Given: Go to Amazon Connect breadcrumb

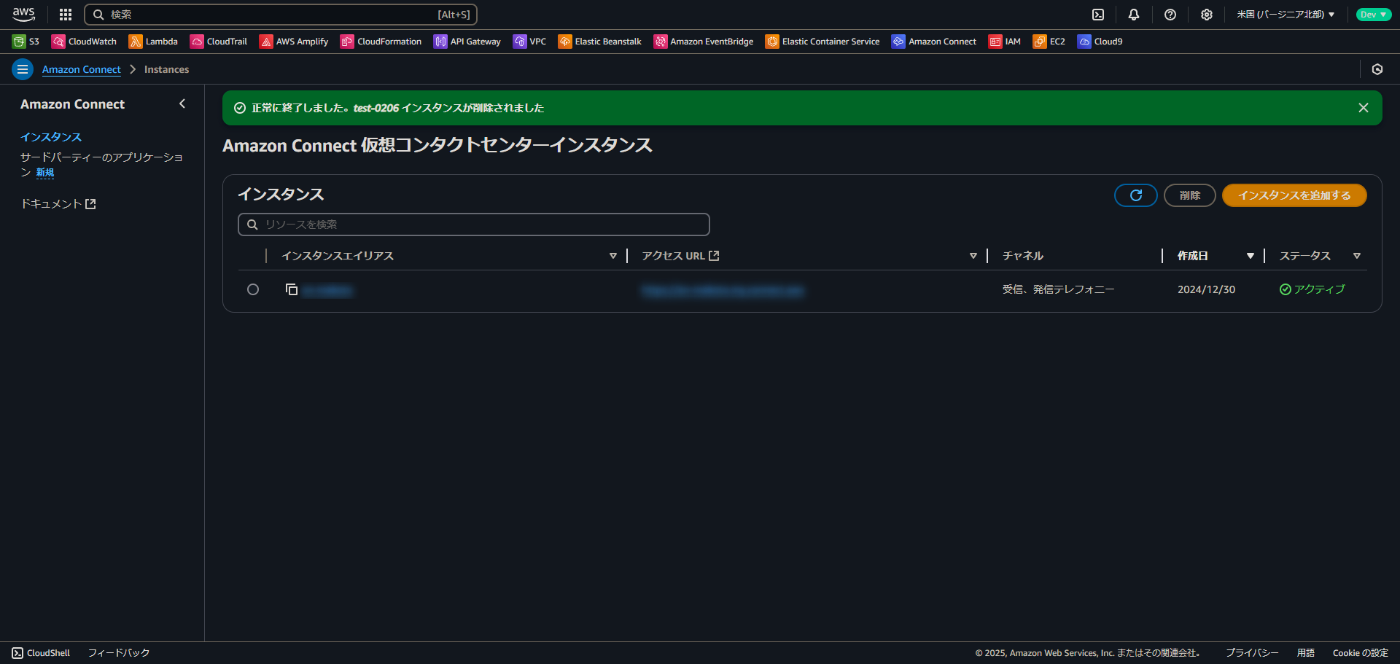Looking at the screenshot, I should pos(81,69).
